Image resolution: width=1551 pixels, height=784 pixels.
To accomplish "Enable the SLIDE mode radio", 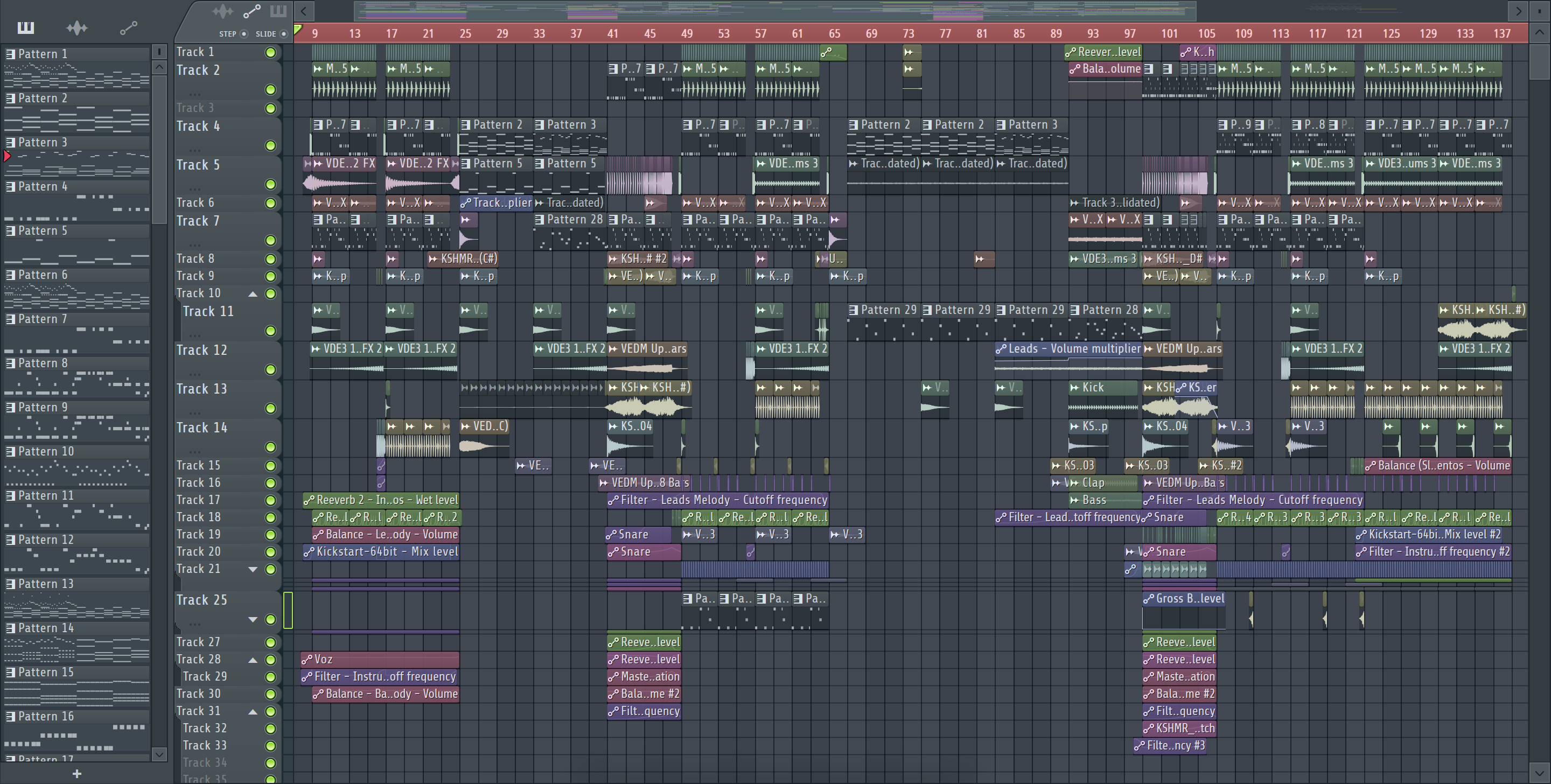I will pos(284,34).
